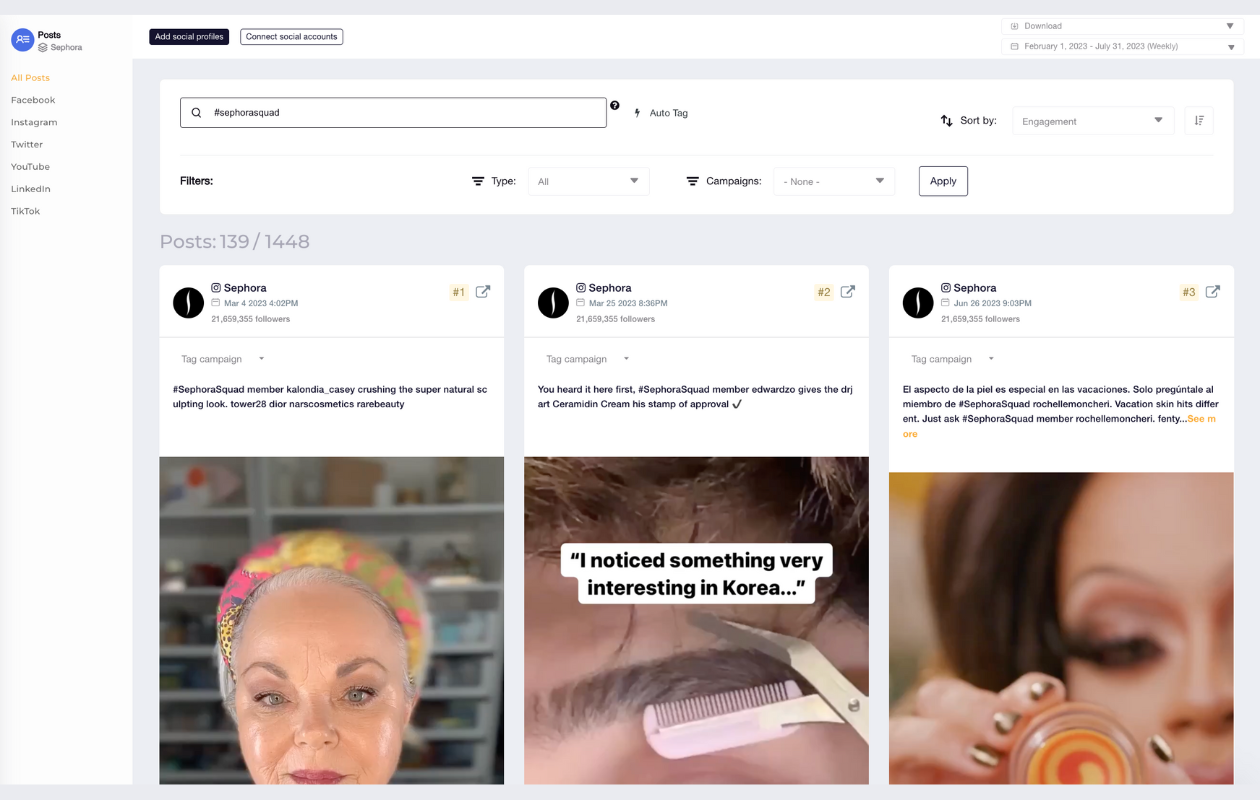The height and width of the screenshot is (800, 1260).
Task: Open the Sort by Engagement dropdown
Action: pos(1093,121)
